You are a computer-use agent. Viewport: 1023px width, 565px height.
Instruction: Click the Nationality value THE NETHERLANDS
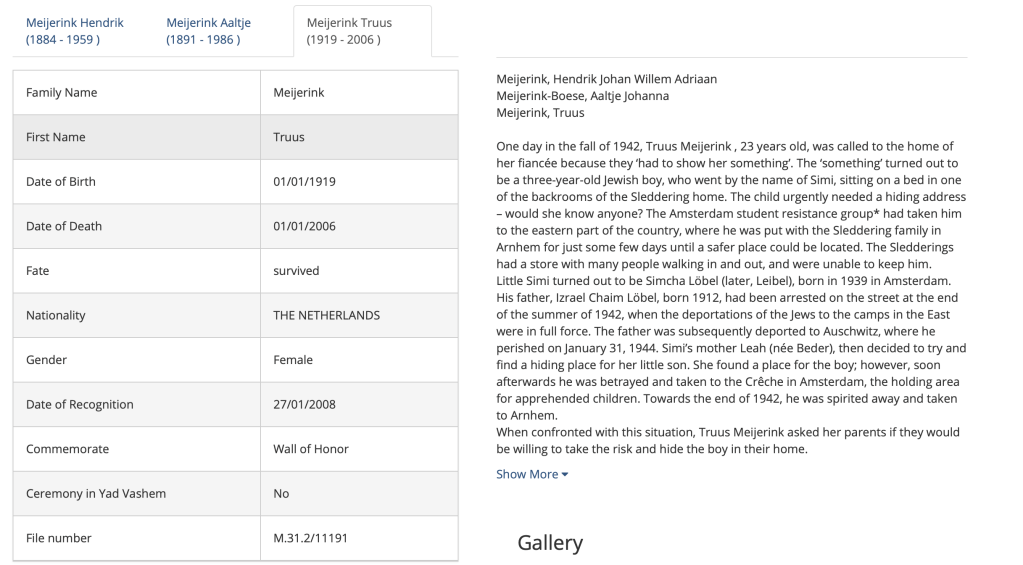click(326, 315)
